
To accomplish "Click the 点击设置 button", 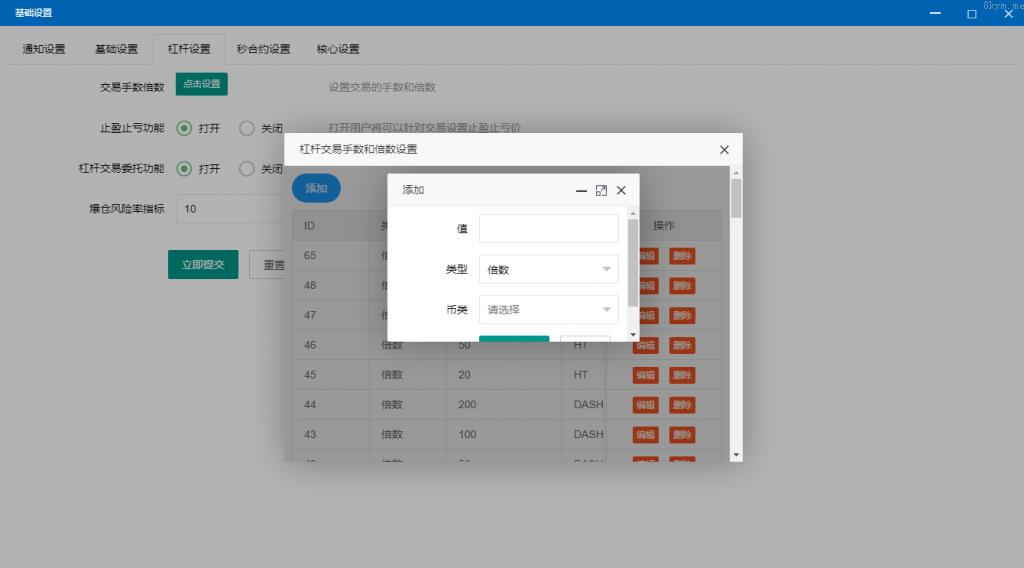I will tap(202, 85).
